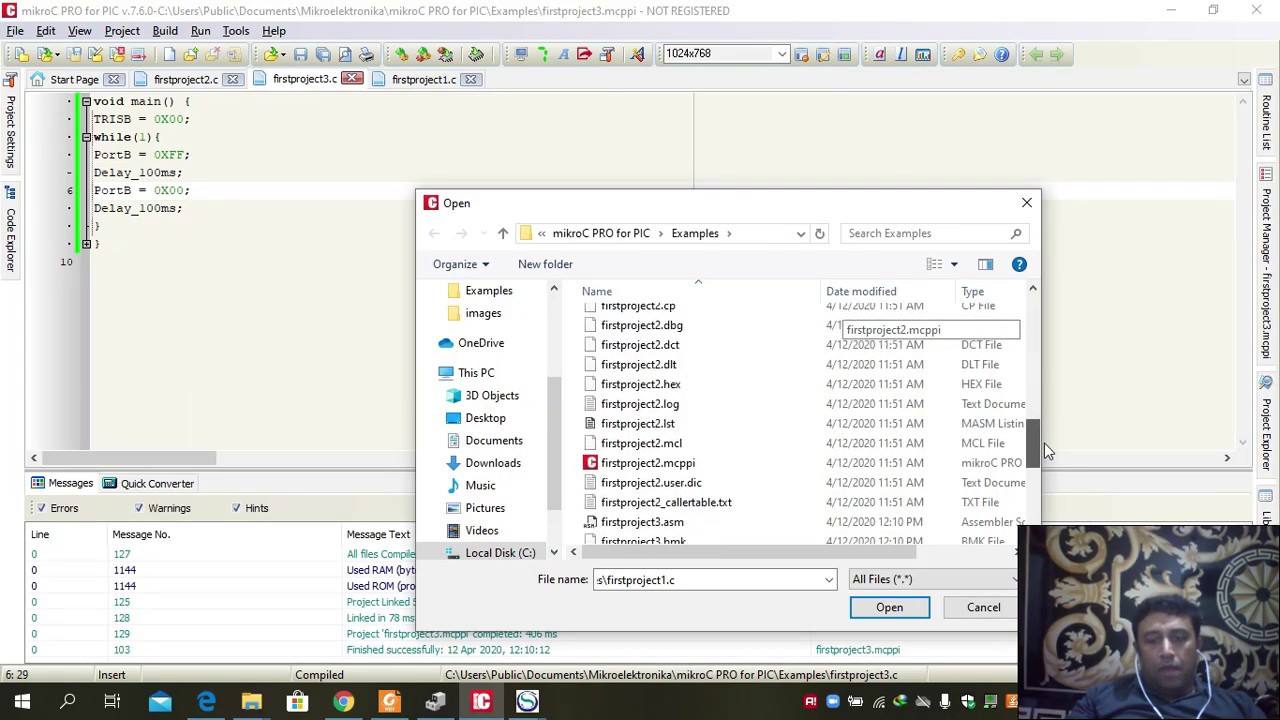Collapse the while(1) code fold marker
The height and width of the screenshot is (720, 1280).
pos(86,137)
